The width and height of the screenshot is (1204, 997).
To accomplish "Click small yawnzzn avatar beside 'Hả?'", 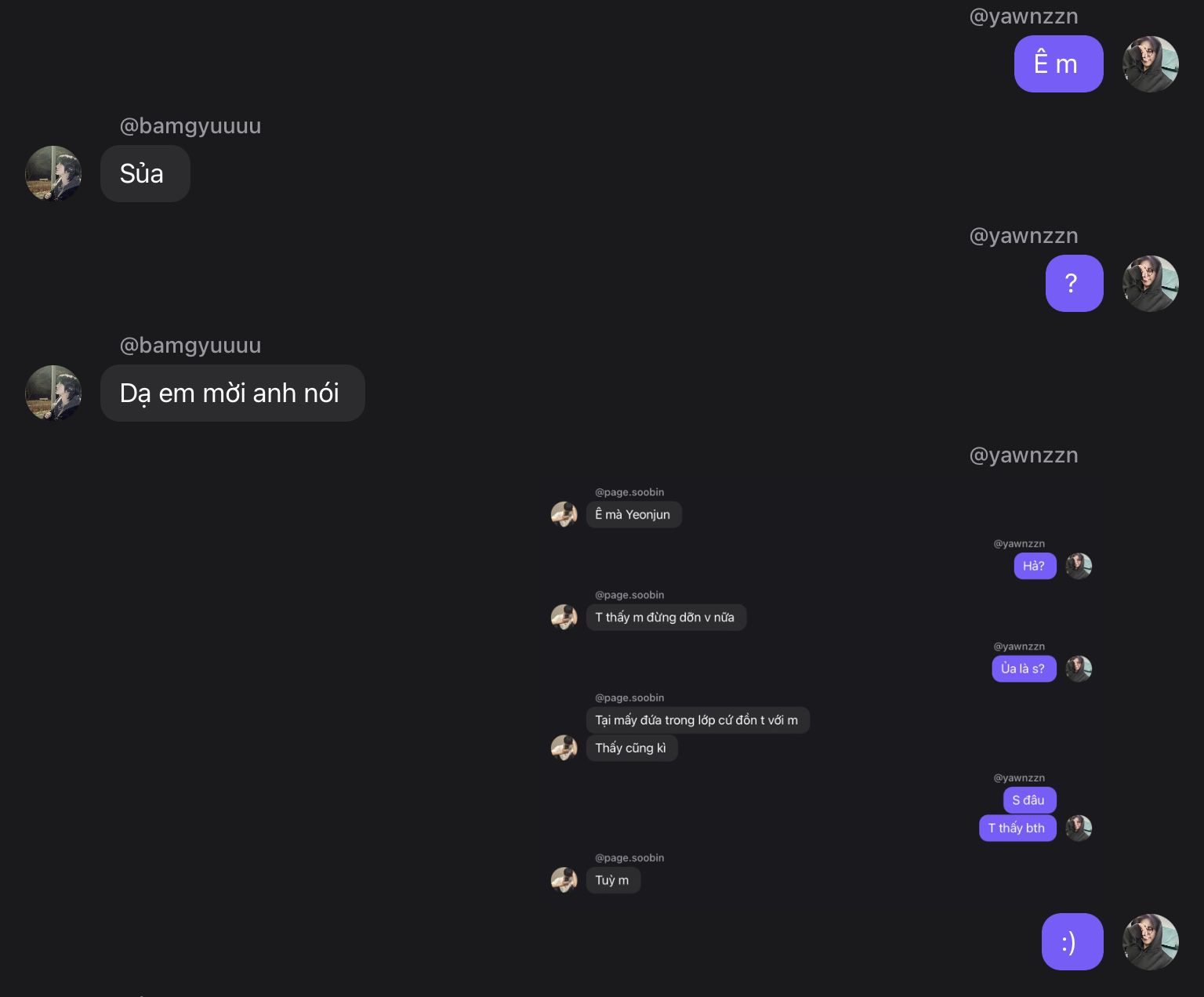I will (1079, 566).
